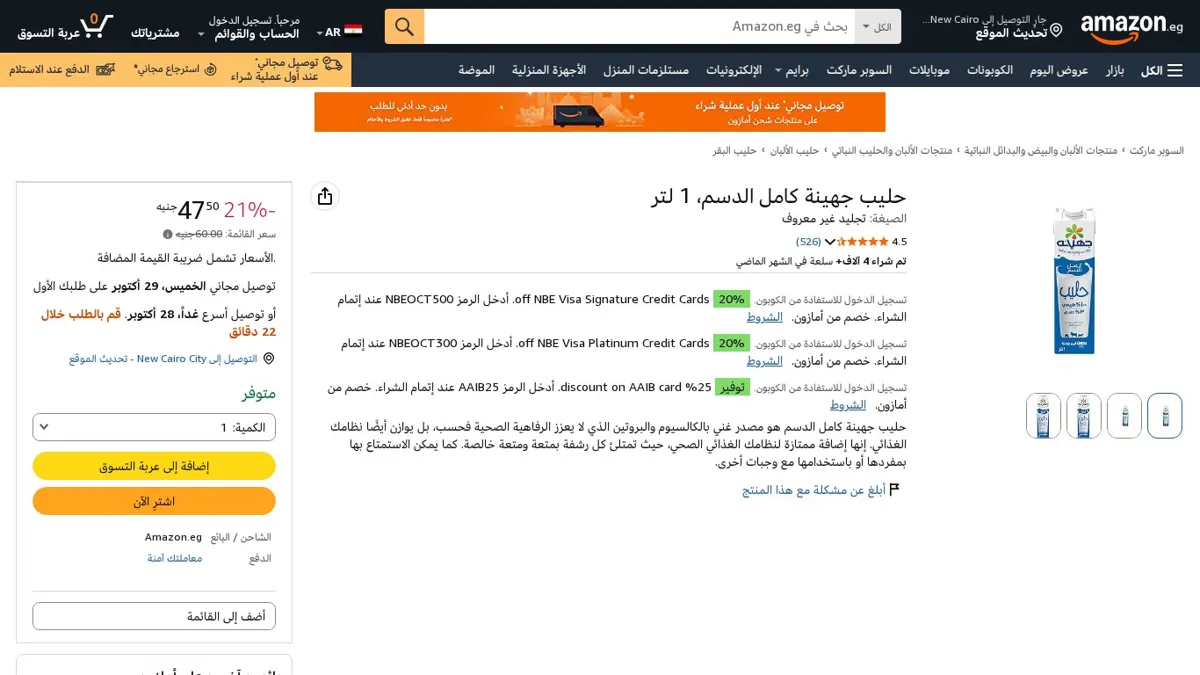Viewport: 1200px width, 675px height.
Task: Open the search category dropdown الكل
Action: (878, 26)
